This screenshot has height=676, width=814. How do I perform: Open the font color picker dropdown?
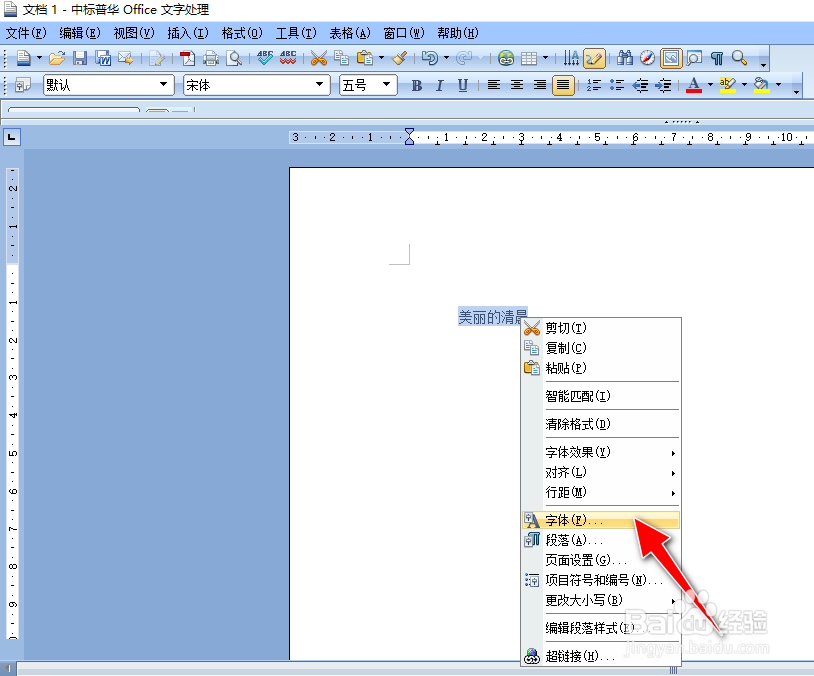[710, 86]
